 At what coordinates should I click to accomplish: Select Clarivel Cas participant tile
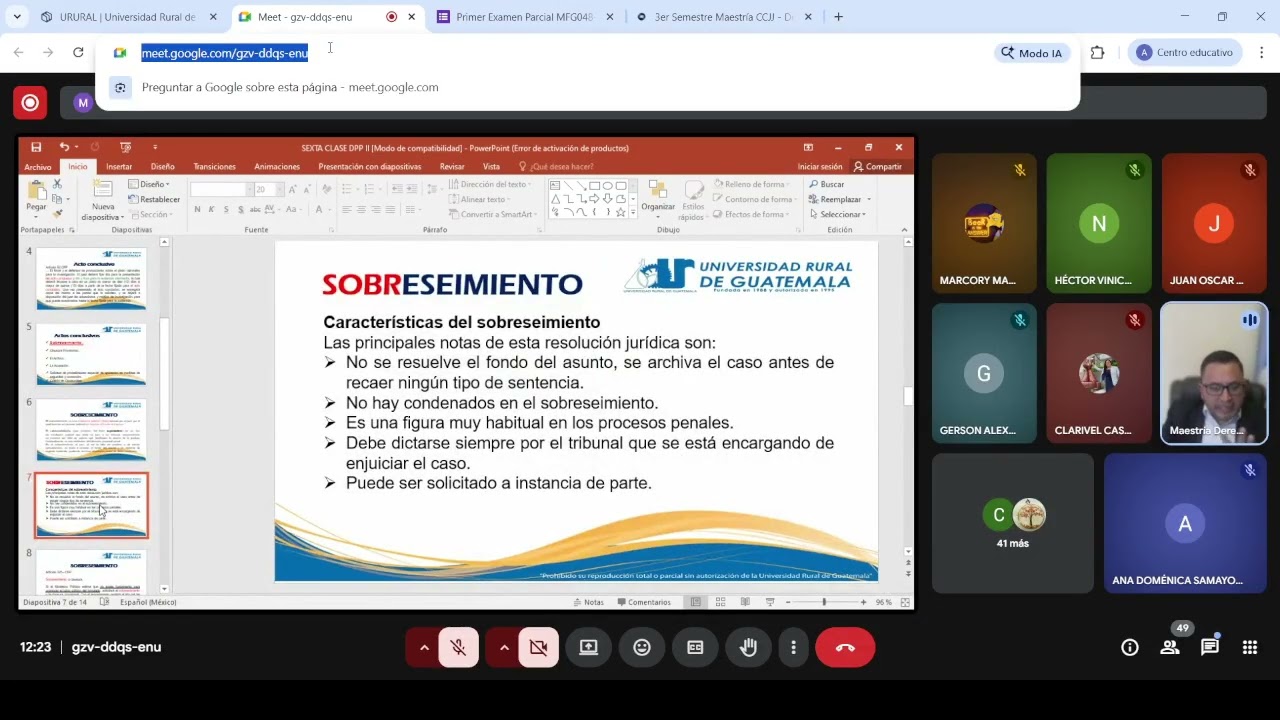[1099, 373]
